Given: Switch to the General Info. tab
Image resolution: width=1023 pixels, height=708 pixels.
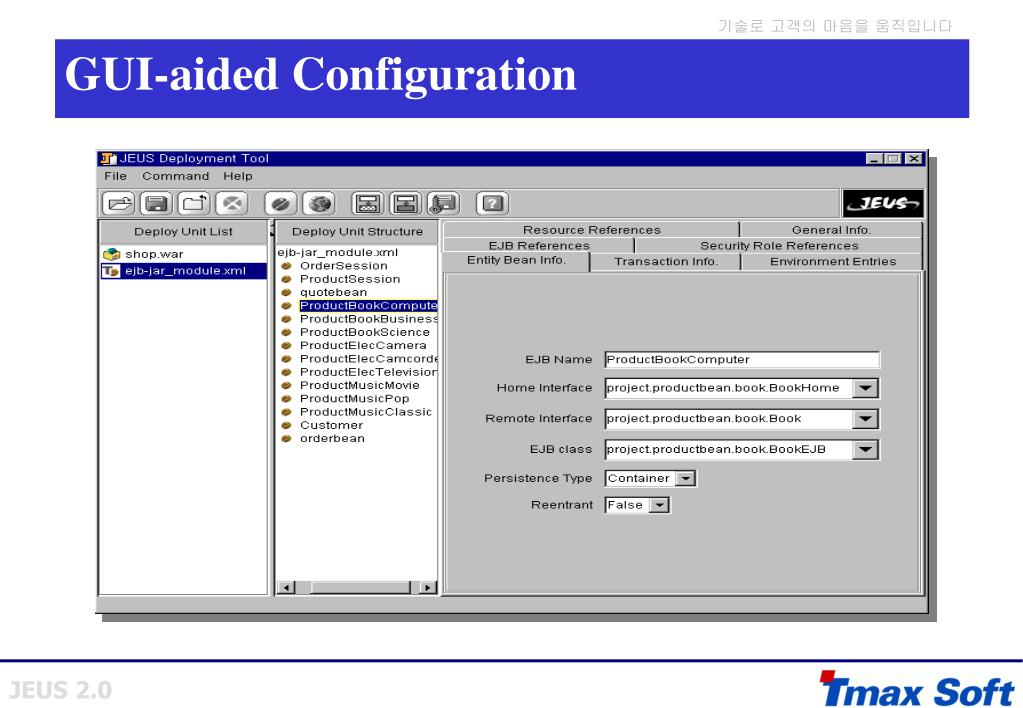Looking at the screenshot, I should pos(831,230).
